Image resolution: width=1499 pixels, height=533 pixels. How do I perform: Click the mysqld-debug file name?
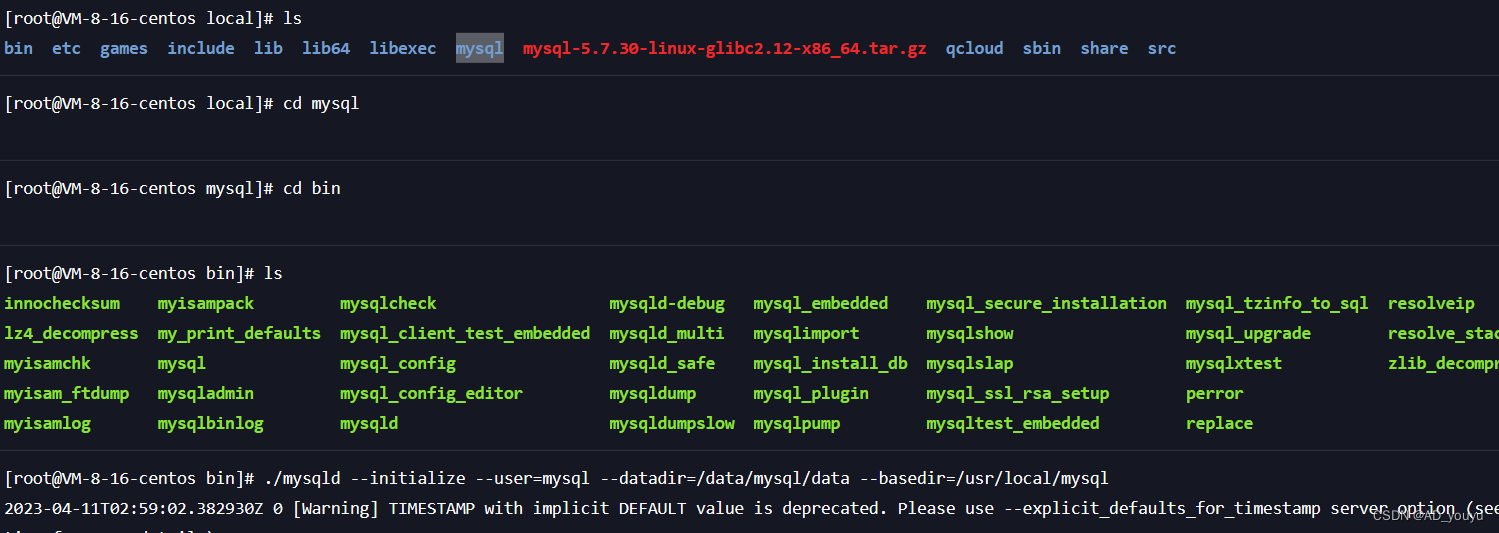click(x=667, y=303)
